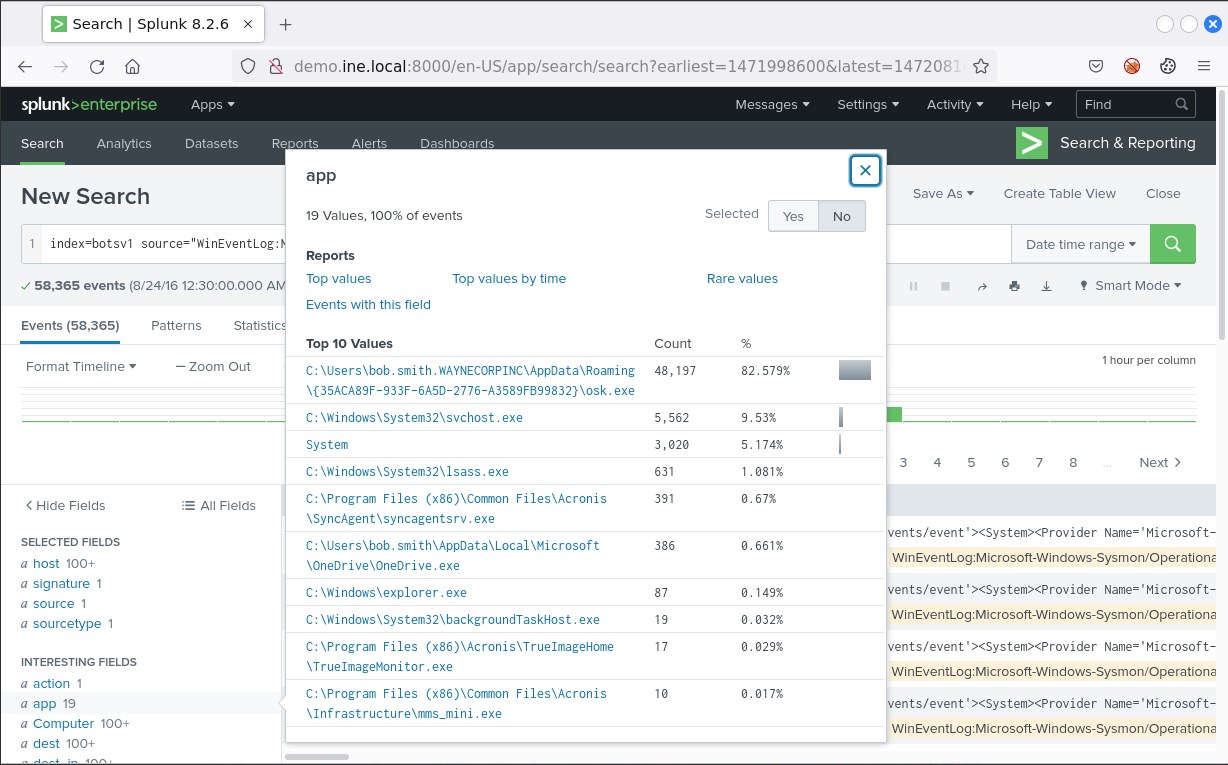Switch to the Patterns tab
The width and height of the screenshot is (1228, 765).
[176, 325]
